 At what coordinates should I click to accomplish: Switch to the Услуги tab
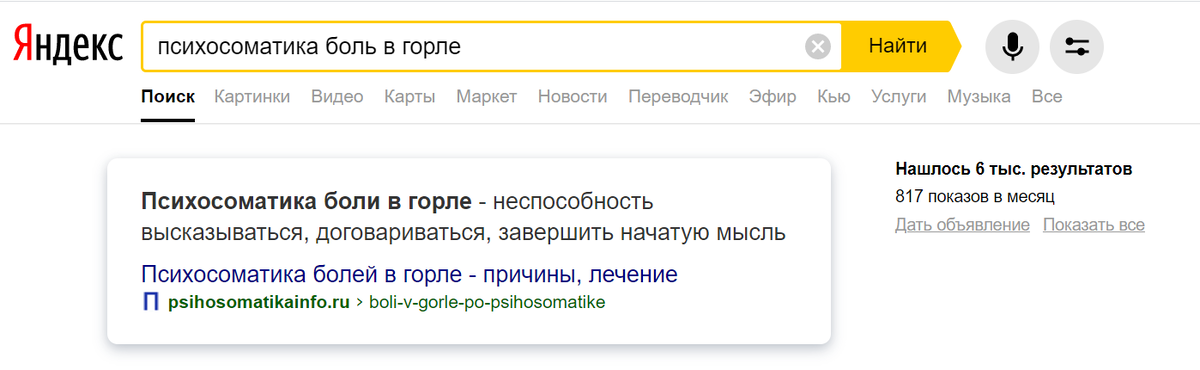899,97
